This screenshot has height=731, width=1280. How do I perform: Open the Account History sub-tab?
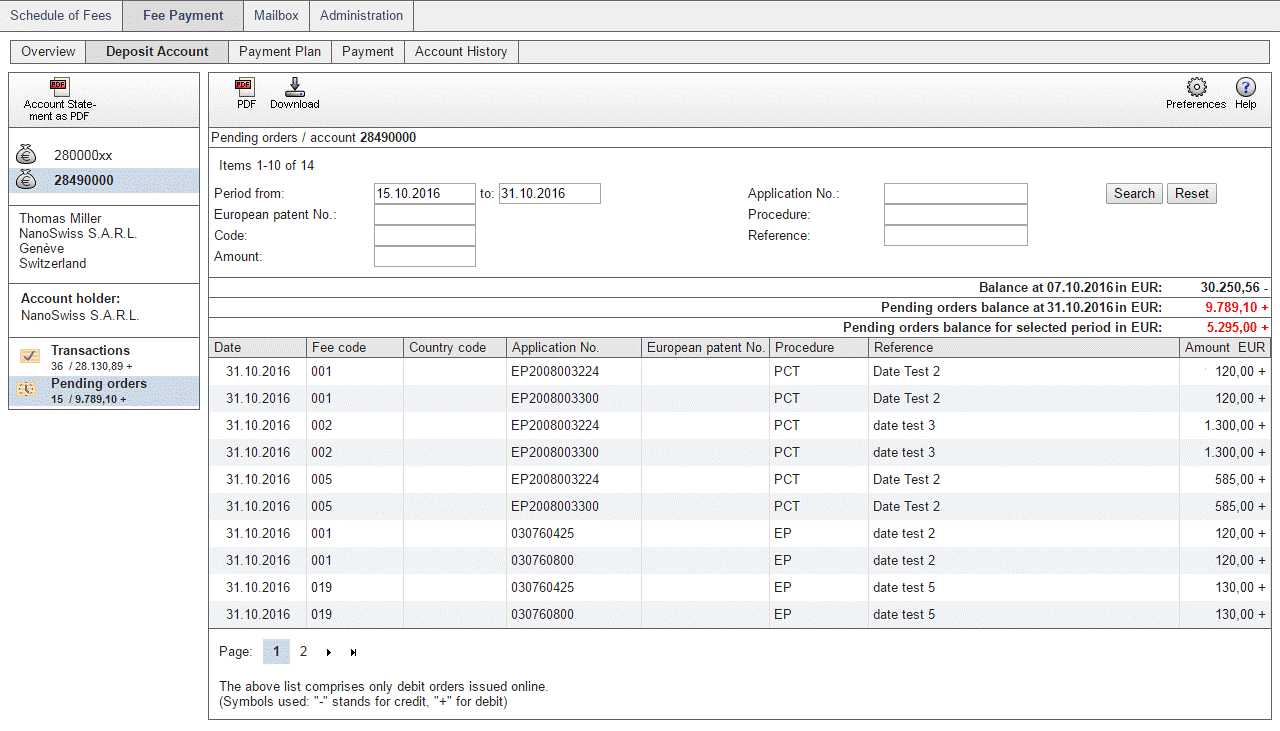pos(461,52)
